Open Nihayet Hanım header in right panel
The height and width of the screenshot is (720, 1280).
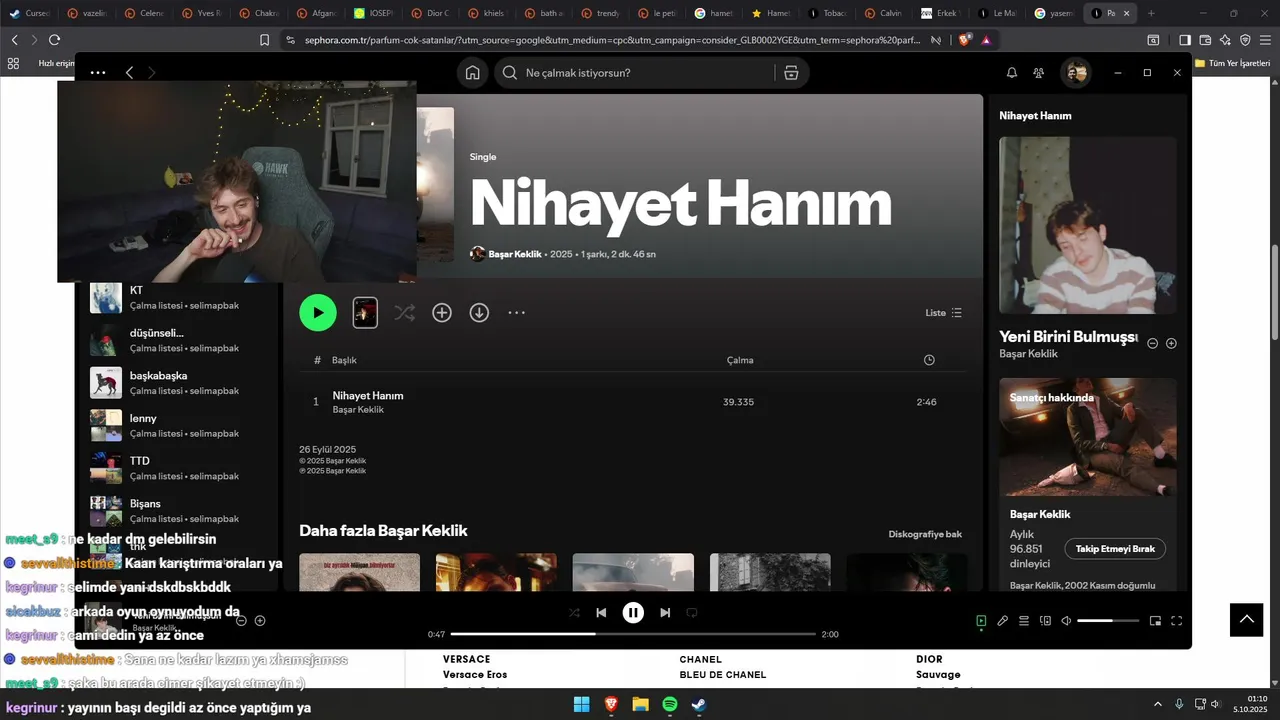pos(1035,116)
